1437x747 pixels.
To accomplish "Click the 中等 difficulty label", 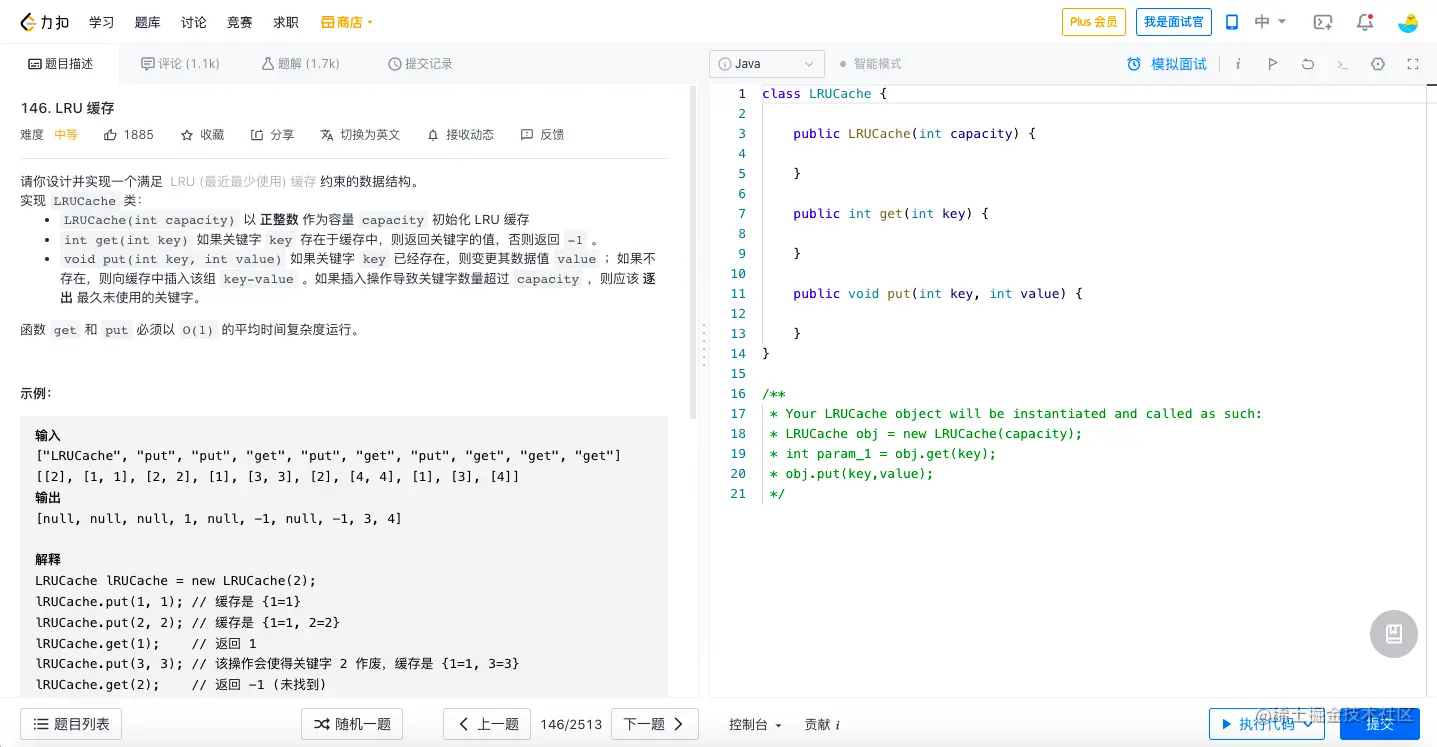I will click(66, 134).
